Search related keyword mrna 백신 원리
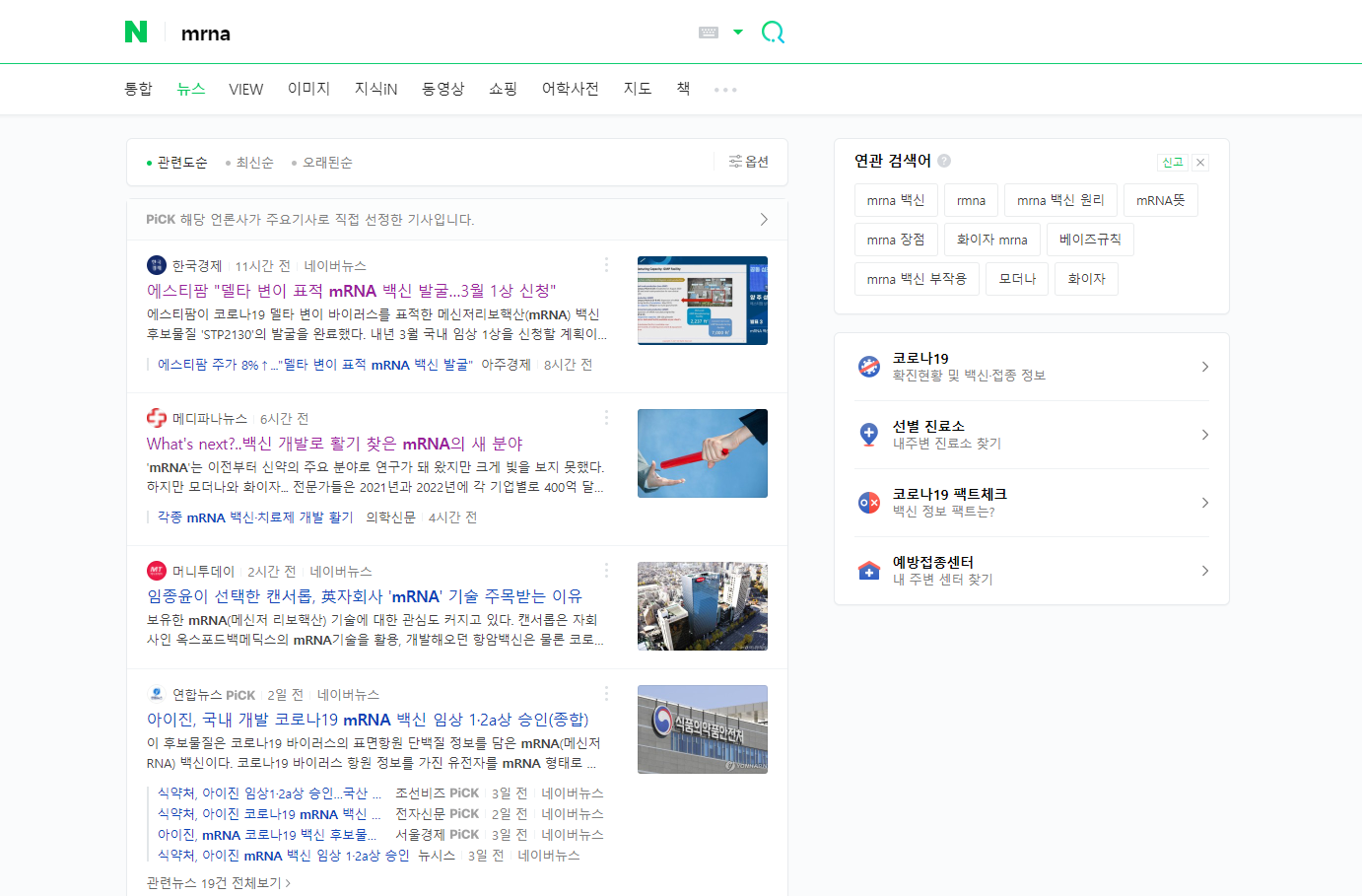Image resolution: width=1362 pixels, height=896 pixels. (x=1060, y=200)
